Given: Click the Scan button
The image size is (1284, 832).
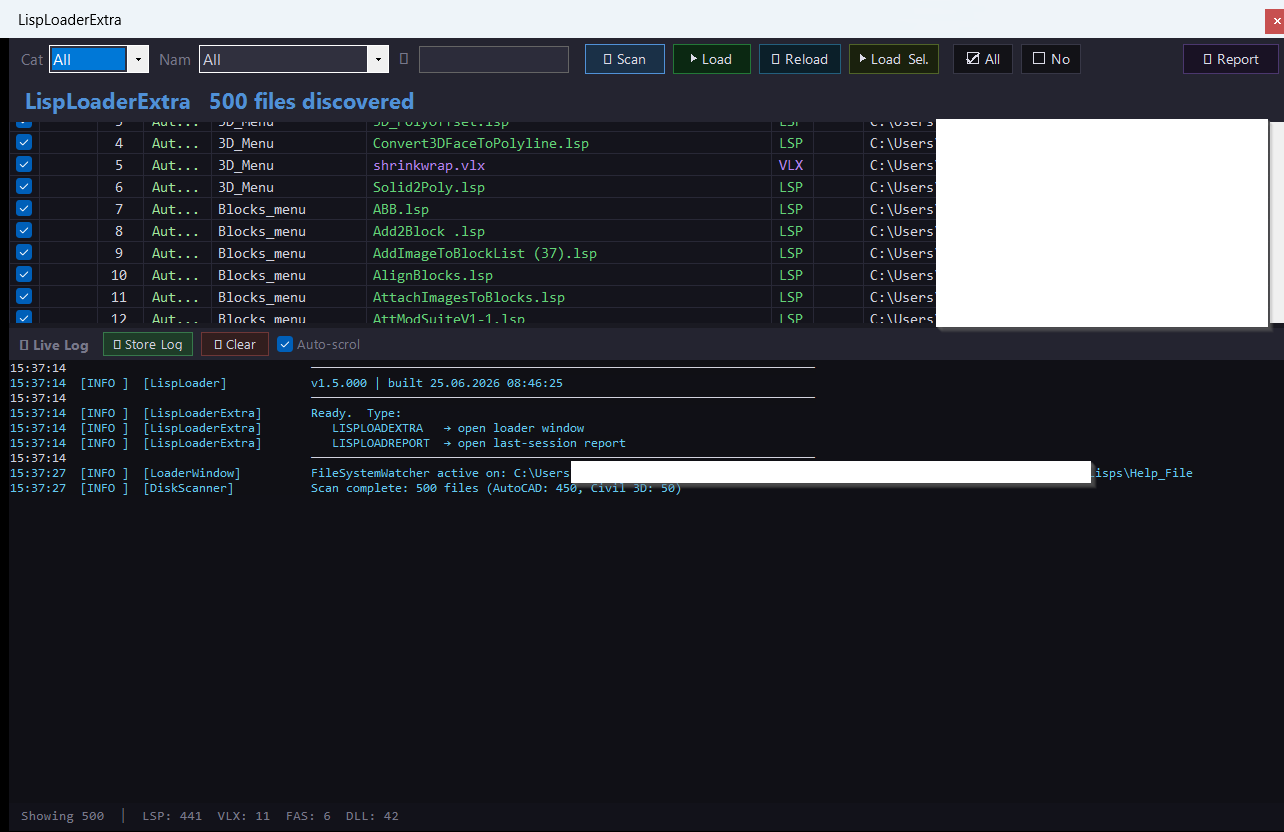Looking at the screenshot, I should point(625,60).
